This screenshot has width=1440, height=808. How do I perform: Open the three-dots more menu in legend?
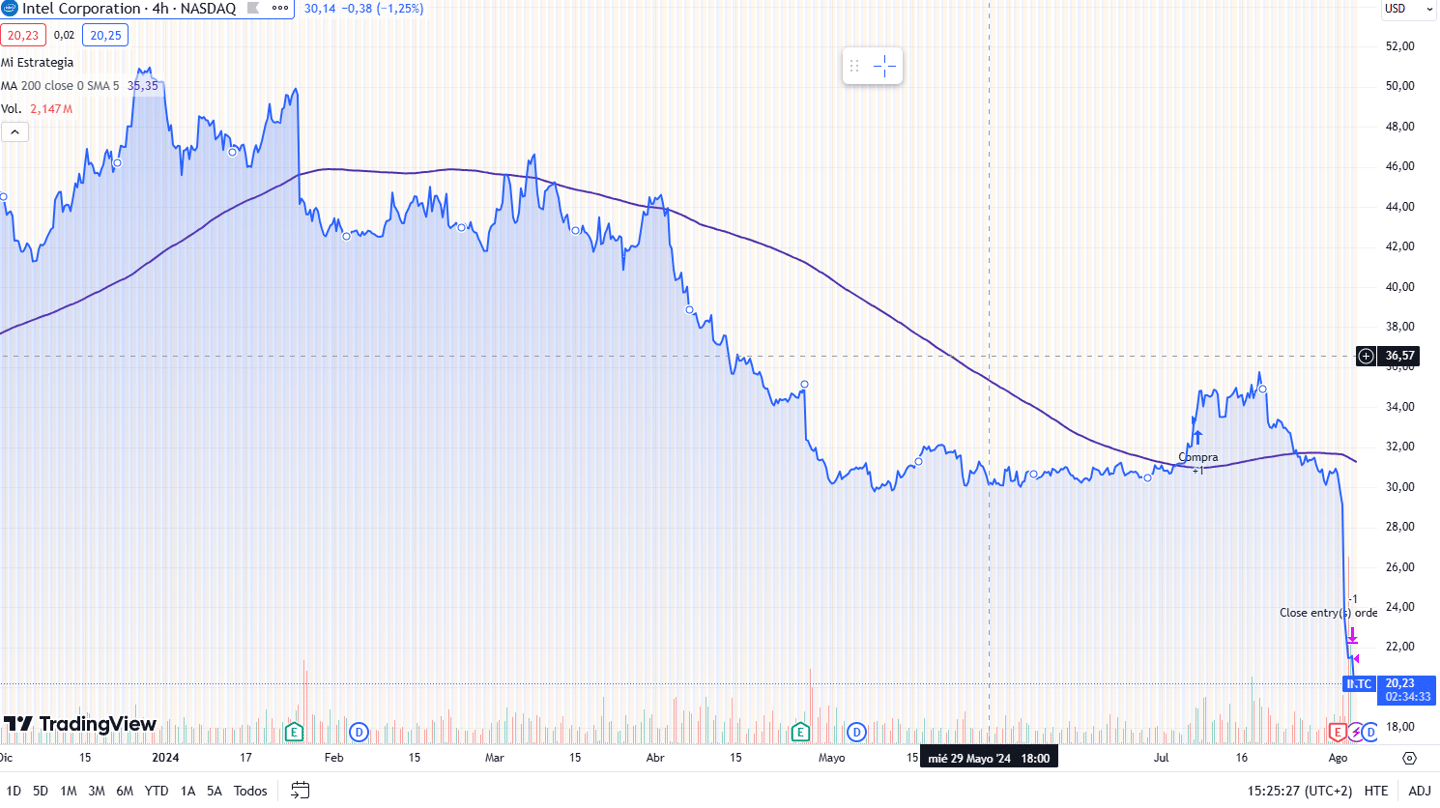(282, 8)
